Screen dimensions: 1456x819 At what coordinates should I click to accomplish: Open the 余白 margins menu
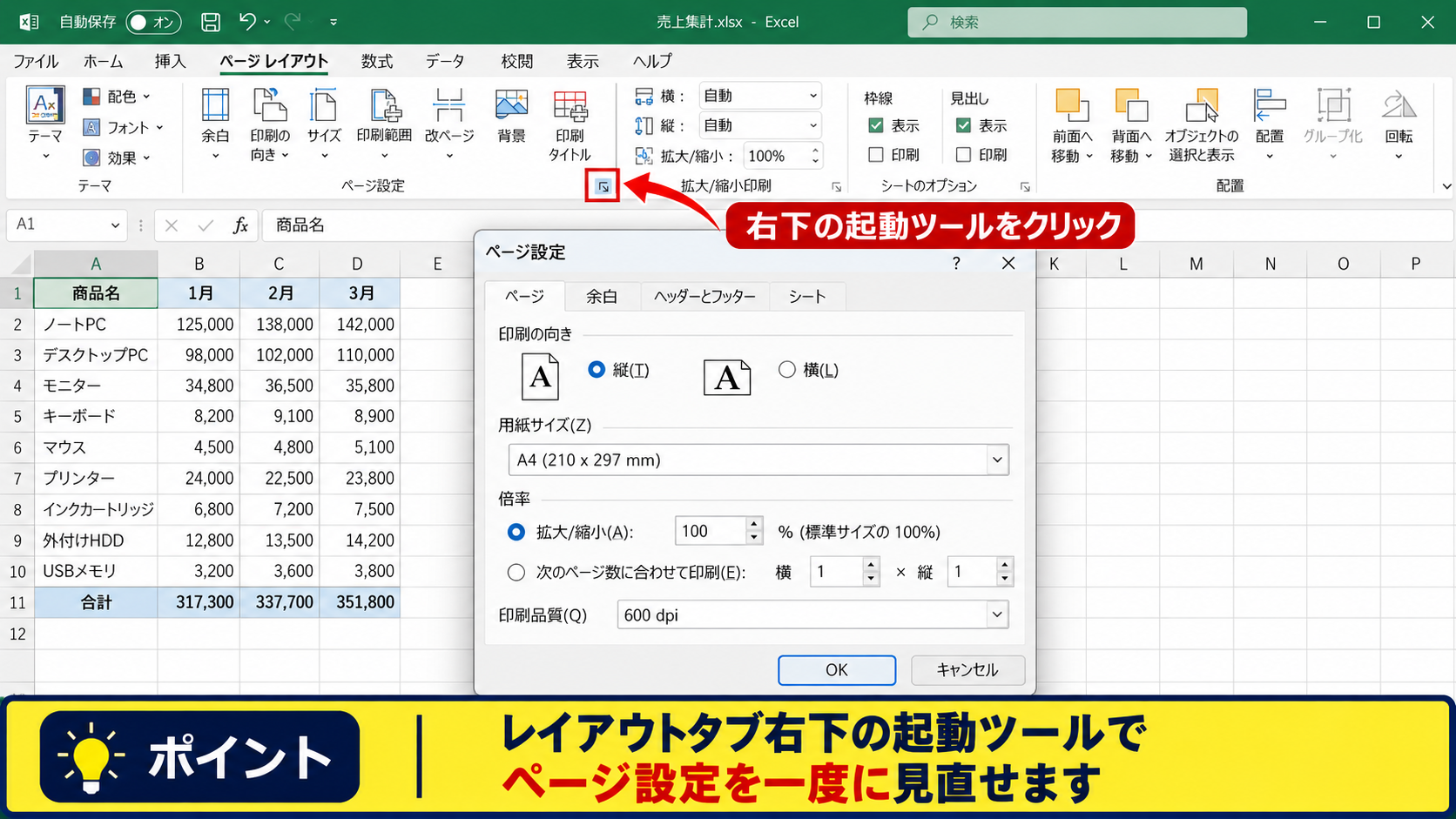pyautogui.click(x=215, y=124)
